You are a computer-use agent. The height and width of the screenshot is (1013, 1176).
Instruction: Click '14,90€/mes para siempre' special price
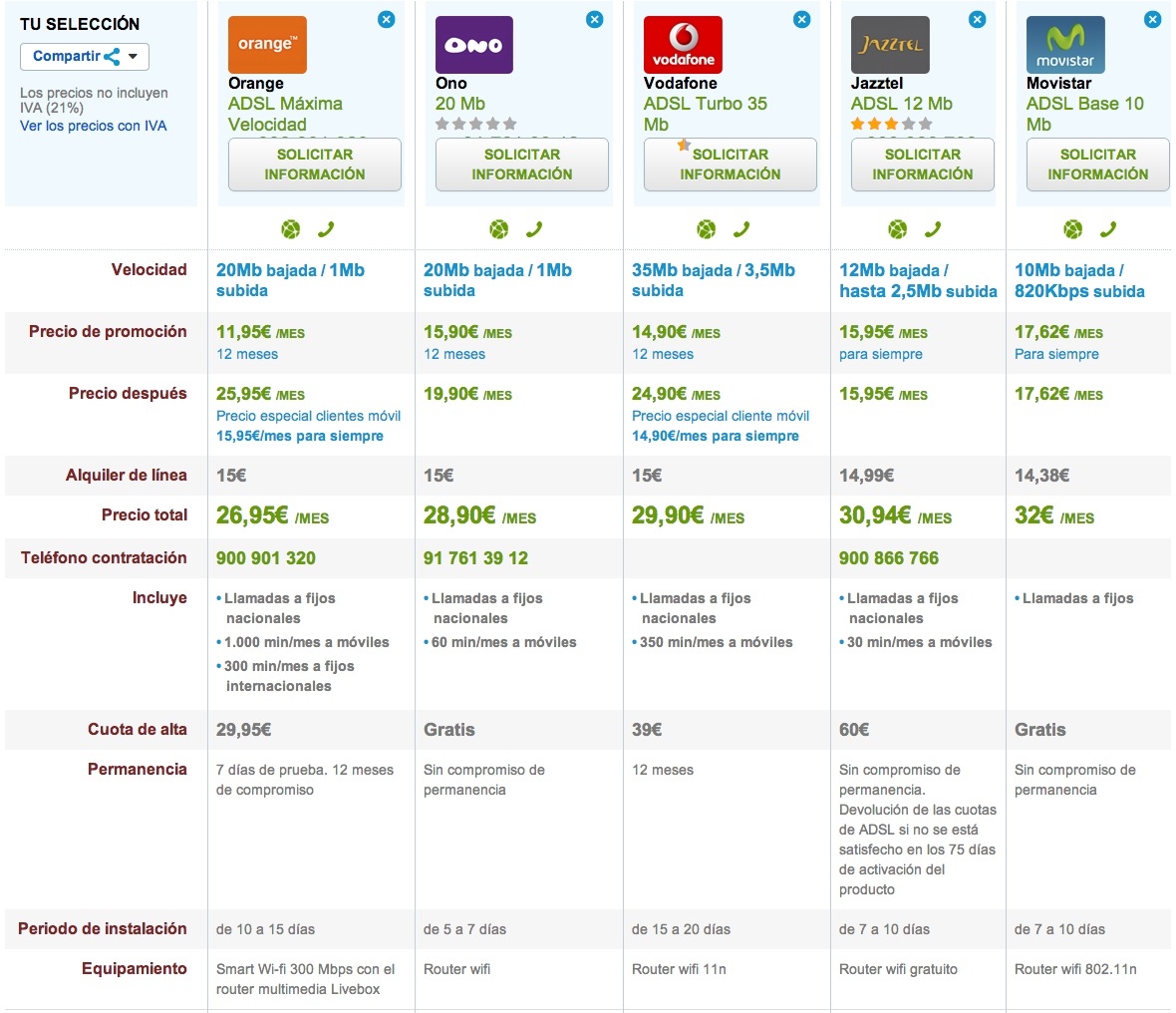(715, 436)
